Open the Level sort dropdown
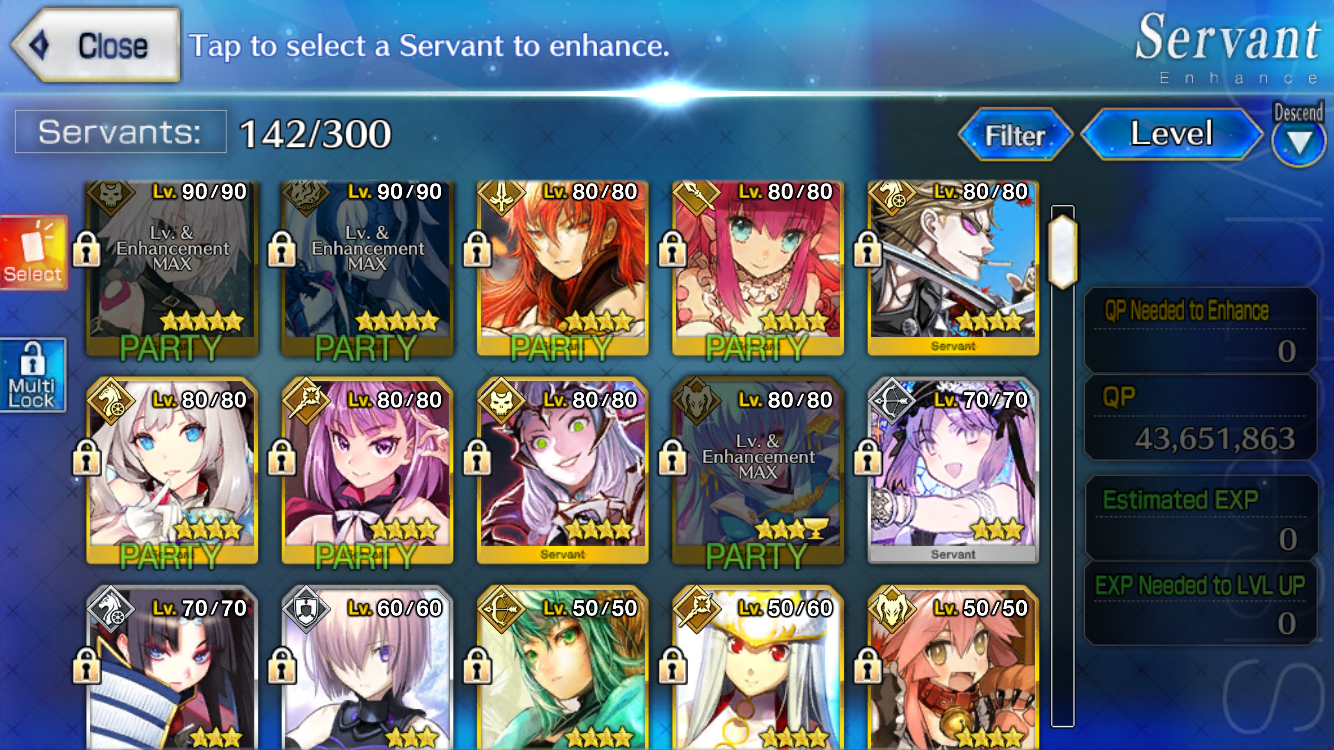The height and width of the screenshot is (750, 1334). click(x=1171, y=134)
